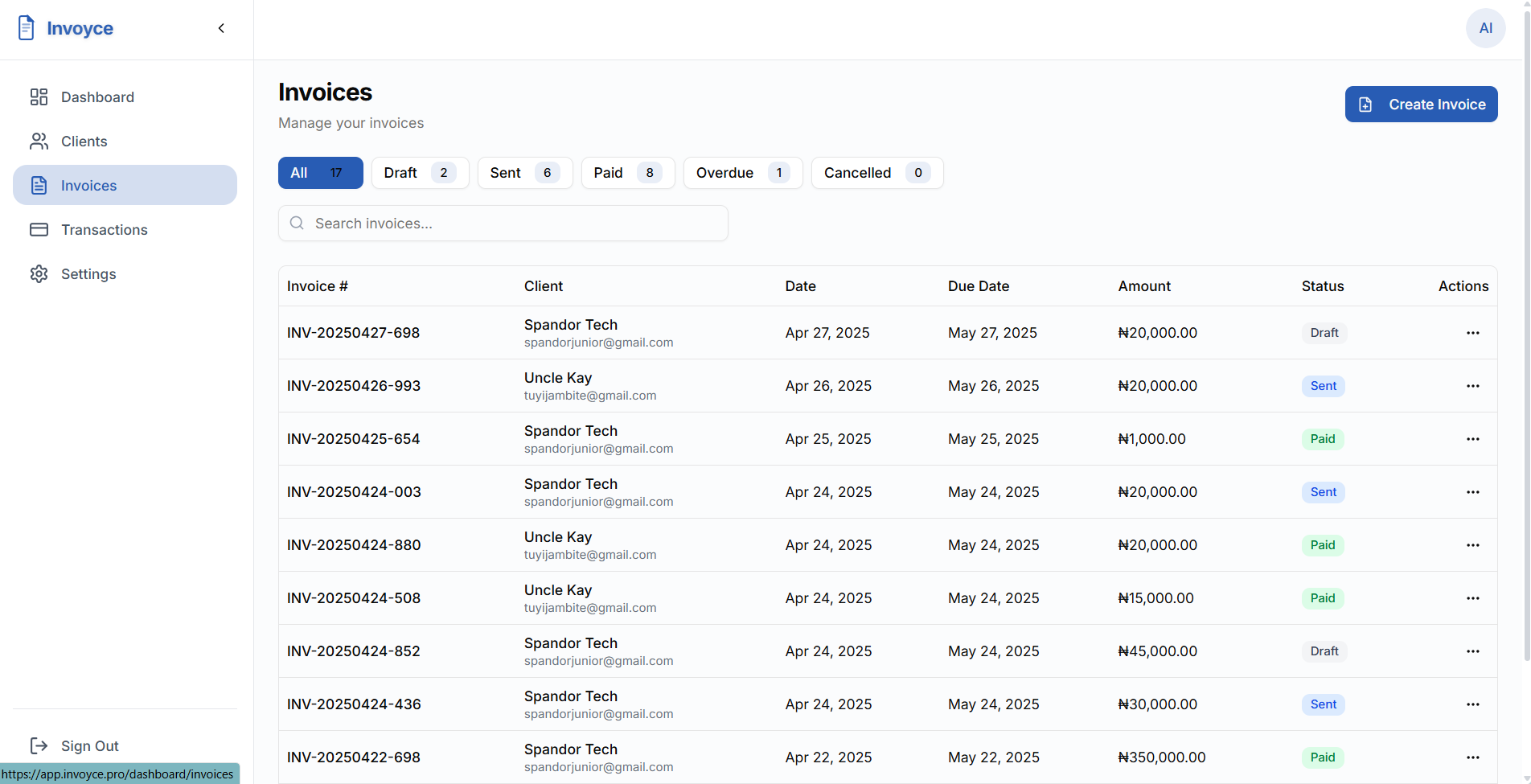The width and height of the screenshot is (1531, 784).
Task: Click the ₦15,000.00 amount
Action: 1155,598
